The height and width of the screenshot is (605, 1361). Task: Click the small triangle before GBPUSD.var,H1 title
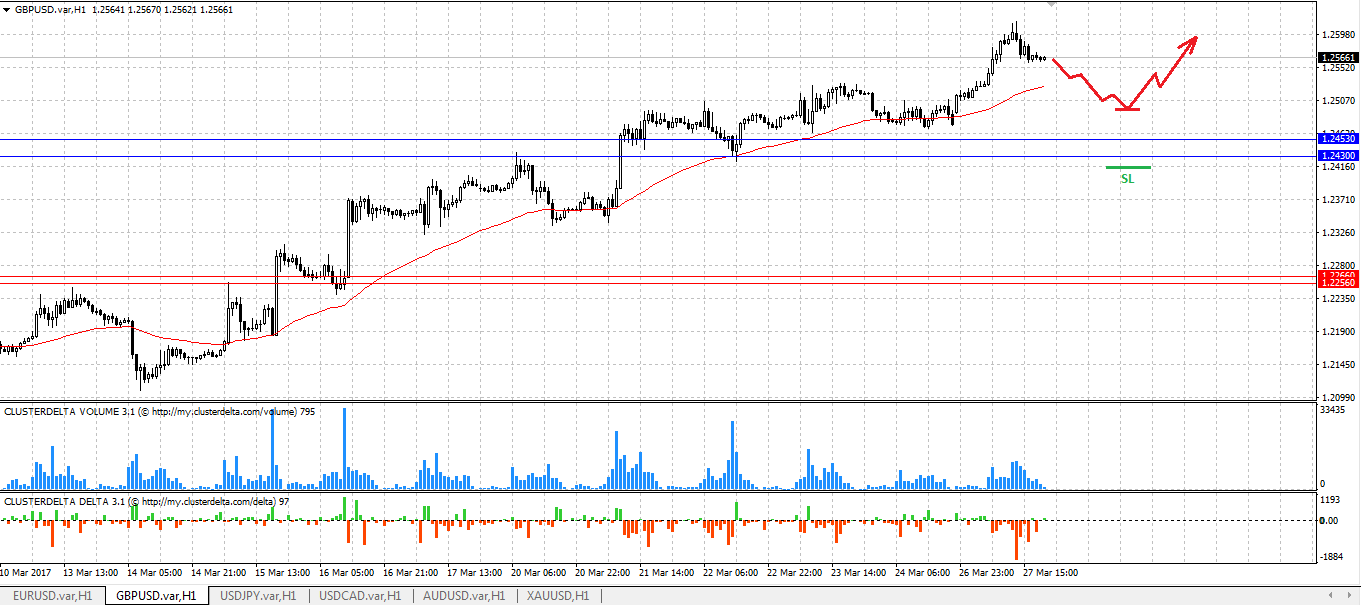click(7, 9)
